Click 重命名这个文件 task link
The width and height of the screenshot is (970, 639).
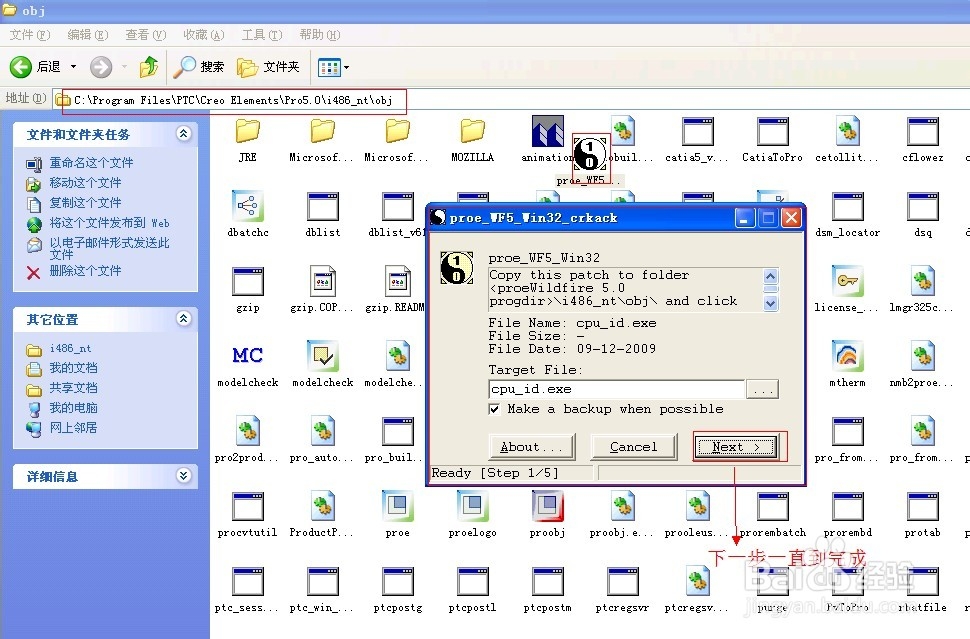pyautogui.click(x=92, y=163)
